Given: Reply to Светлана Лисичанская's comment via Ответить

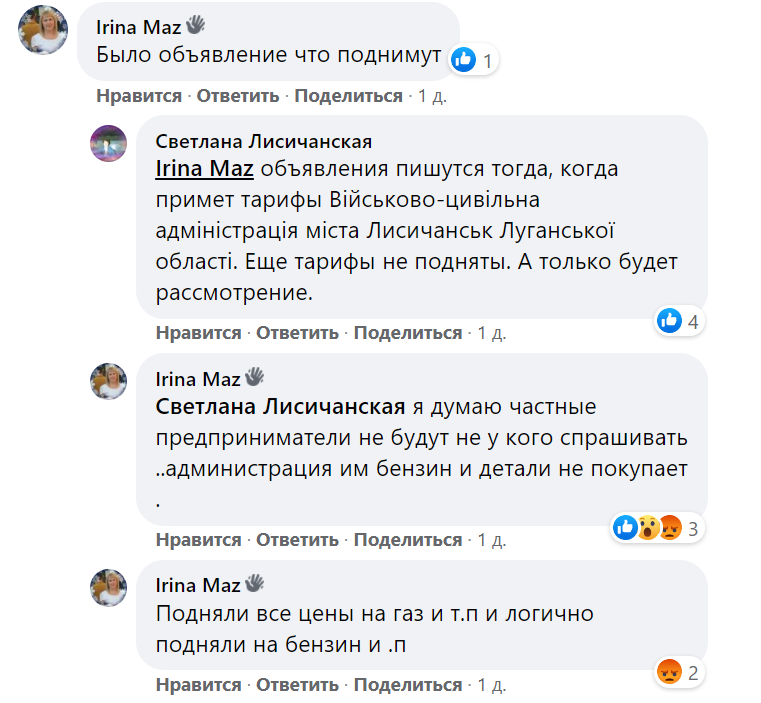Looking at the screenshot, I should 297,333.
